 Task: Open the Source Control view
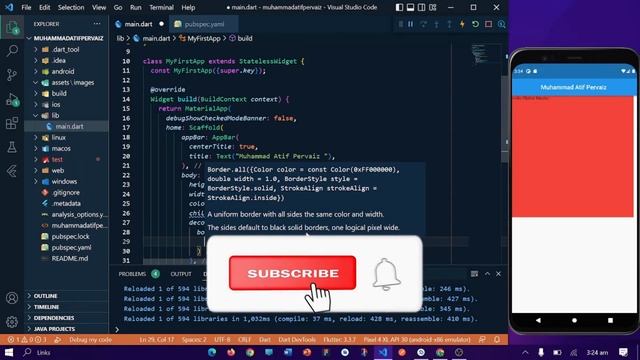pyautogui.click(x=12, y=75)
